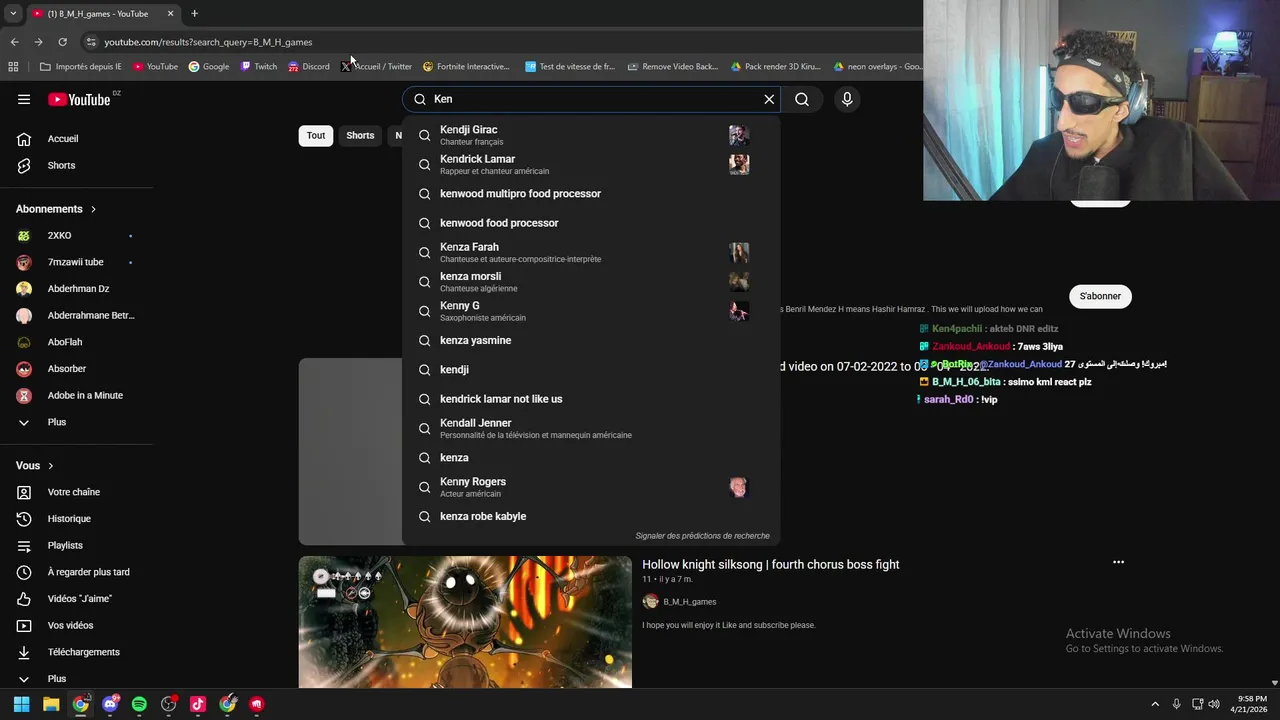
Task: Select the plain kenza suggestion
Action: (x=591, y=458)
